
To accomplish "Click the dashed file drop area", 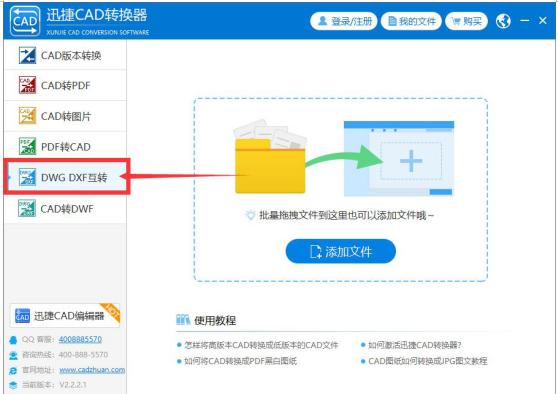I will (341, 190).
